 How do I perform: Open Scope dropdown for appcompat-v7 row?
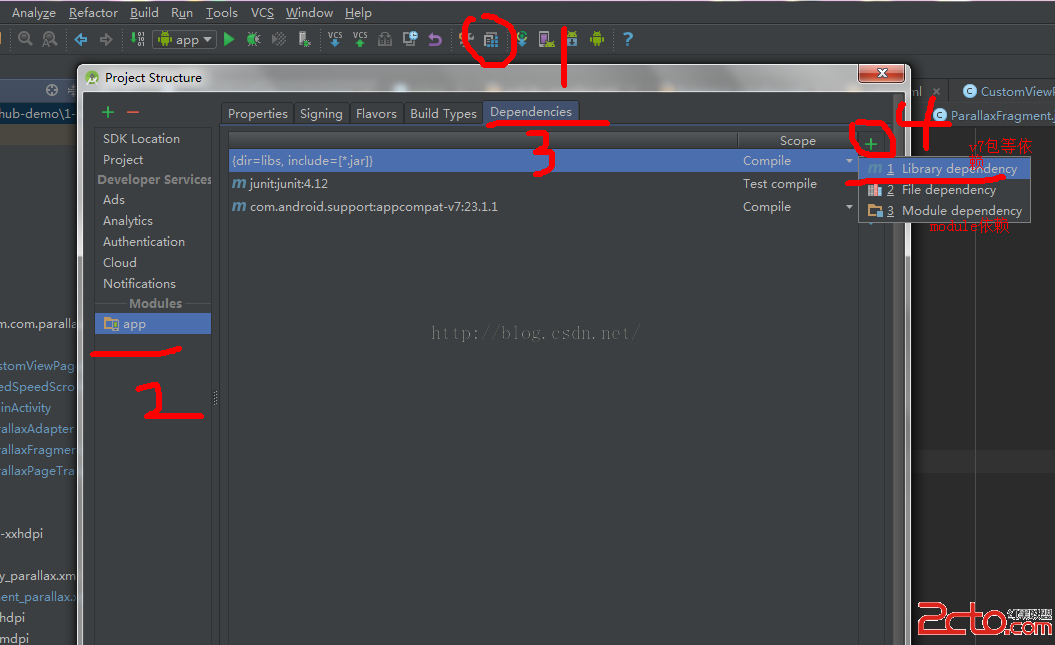(849, 206)
